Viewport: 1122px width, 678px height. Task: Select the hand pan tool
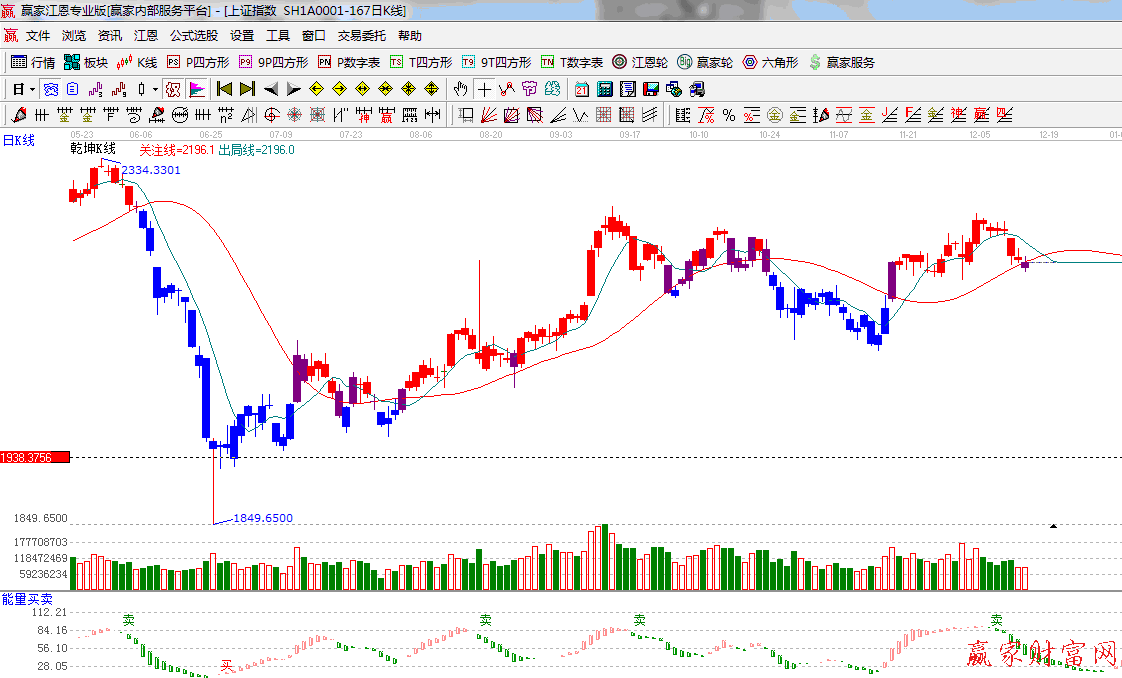pyautogui.click(x=461, y=89)
